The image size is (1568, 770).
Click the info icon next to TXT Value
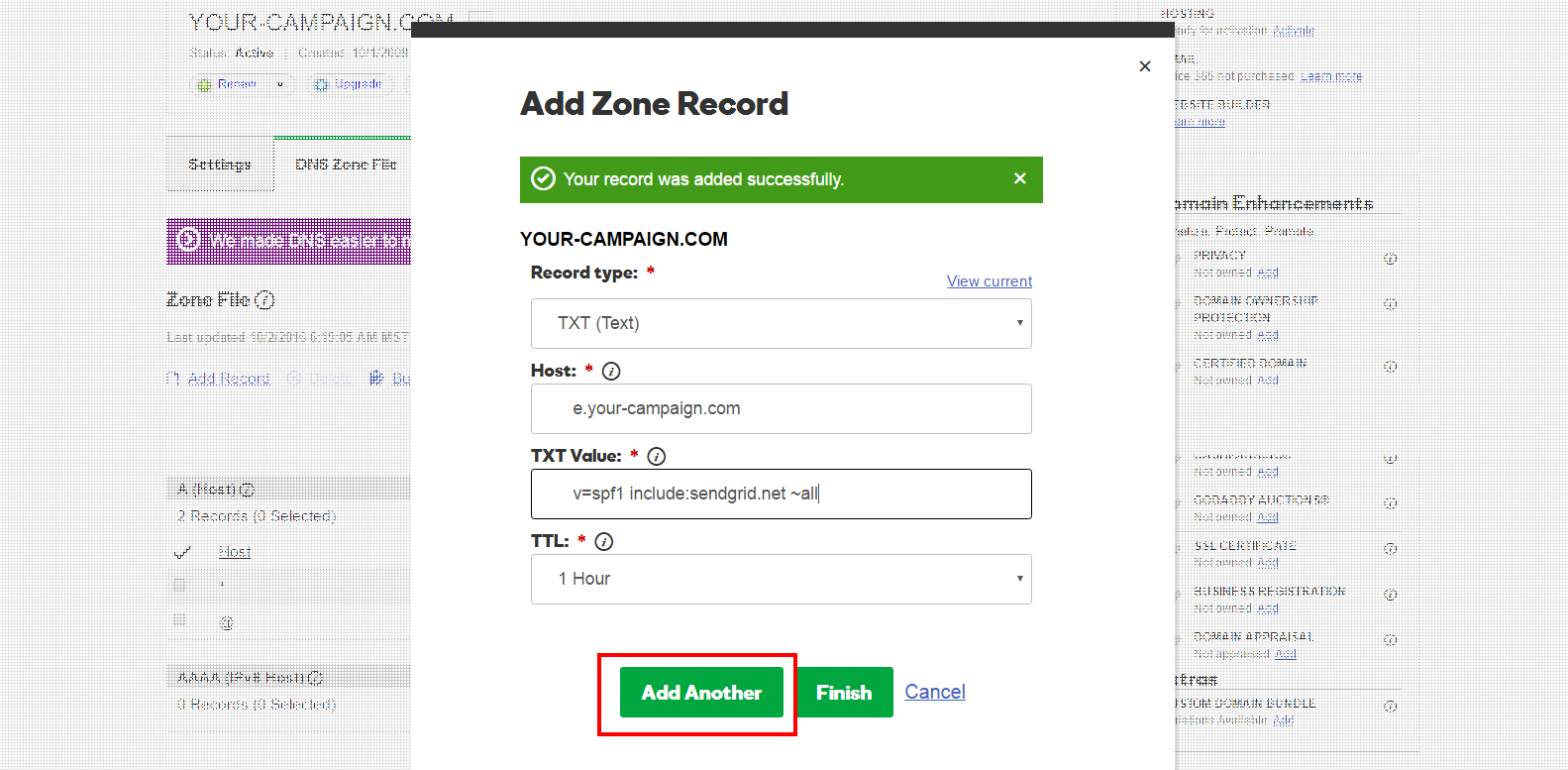pos(657,457)
